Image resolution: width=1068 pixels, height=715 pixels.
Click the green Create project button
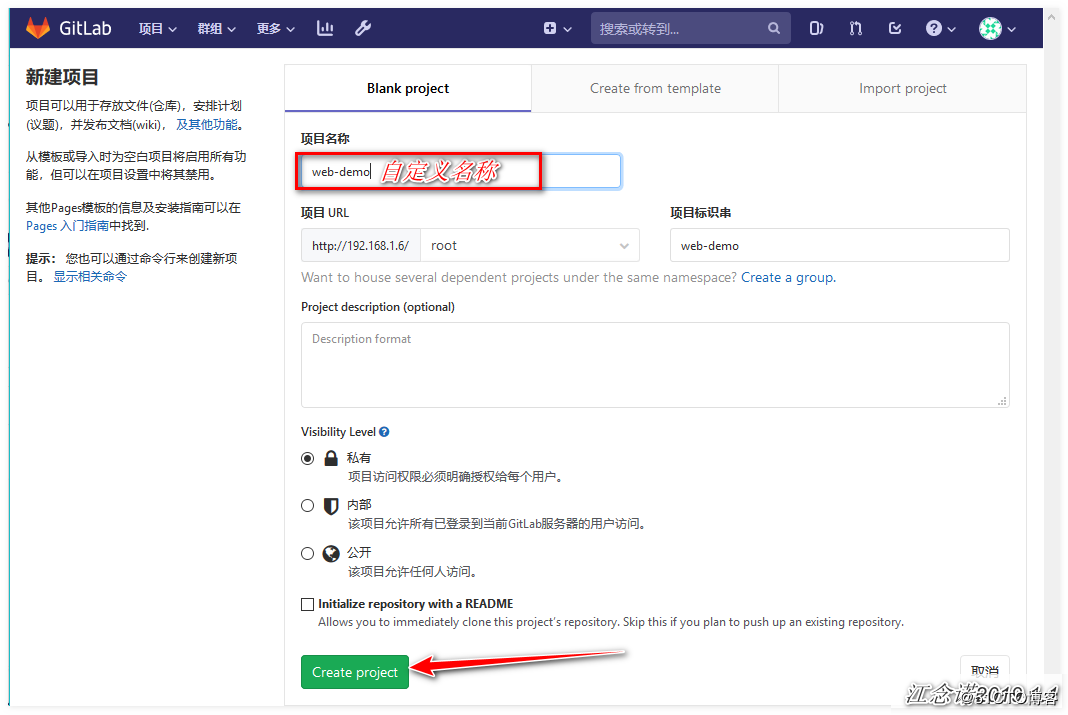coord(355,672)
